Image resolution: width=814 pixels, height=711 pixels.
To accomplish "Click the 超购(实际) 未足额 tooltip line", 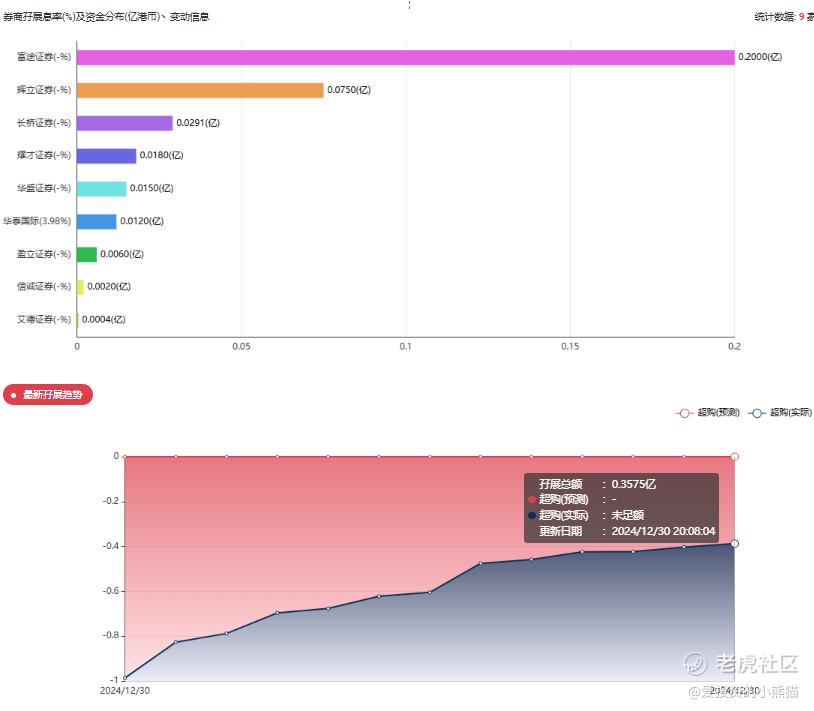I will click(x=586, y=515).
